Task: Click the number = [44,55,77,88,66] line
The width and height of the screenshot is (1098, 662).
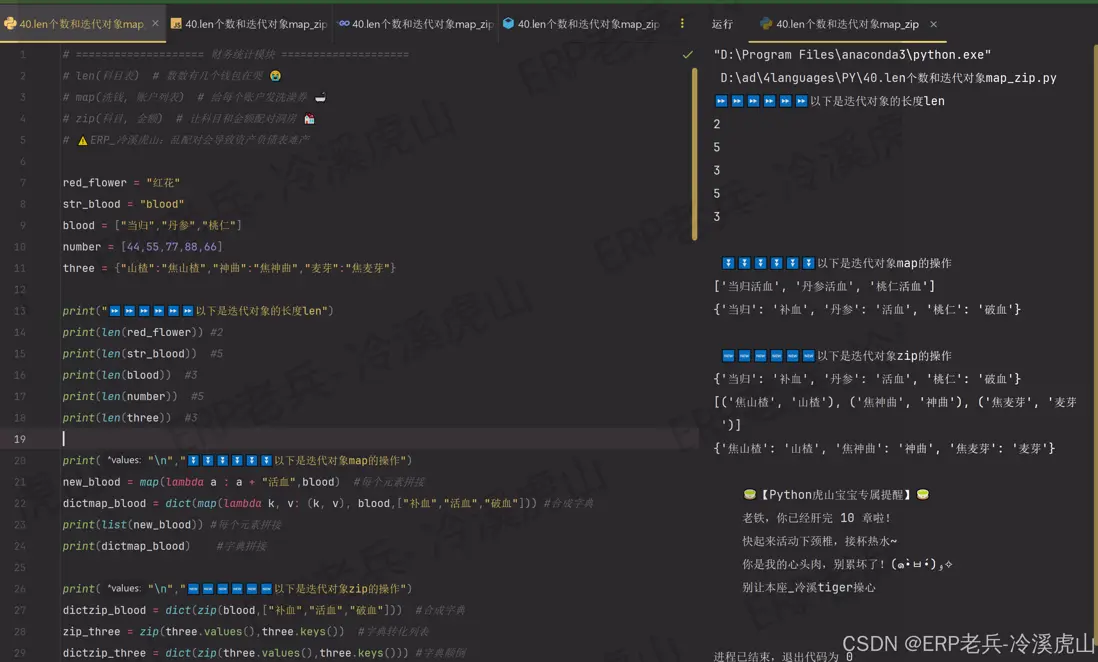Action: tap(142, 247)
